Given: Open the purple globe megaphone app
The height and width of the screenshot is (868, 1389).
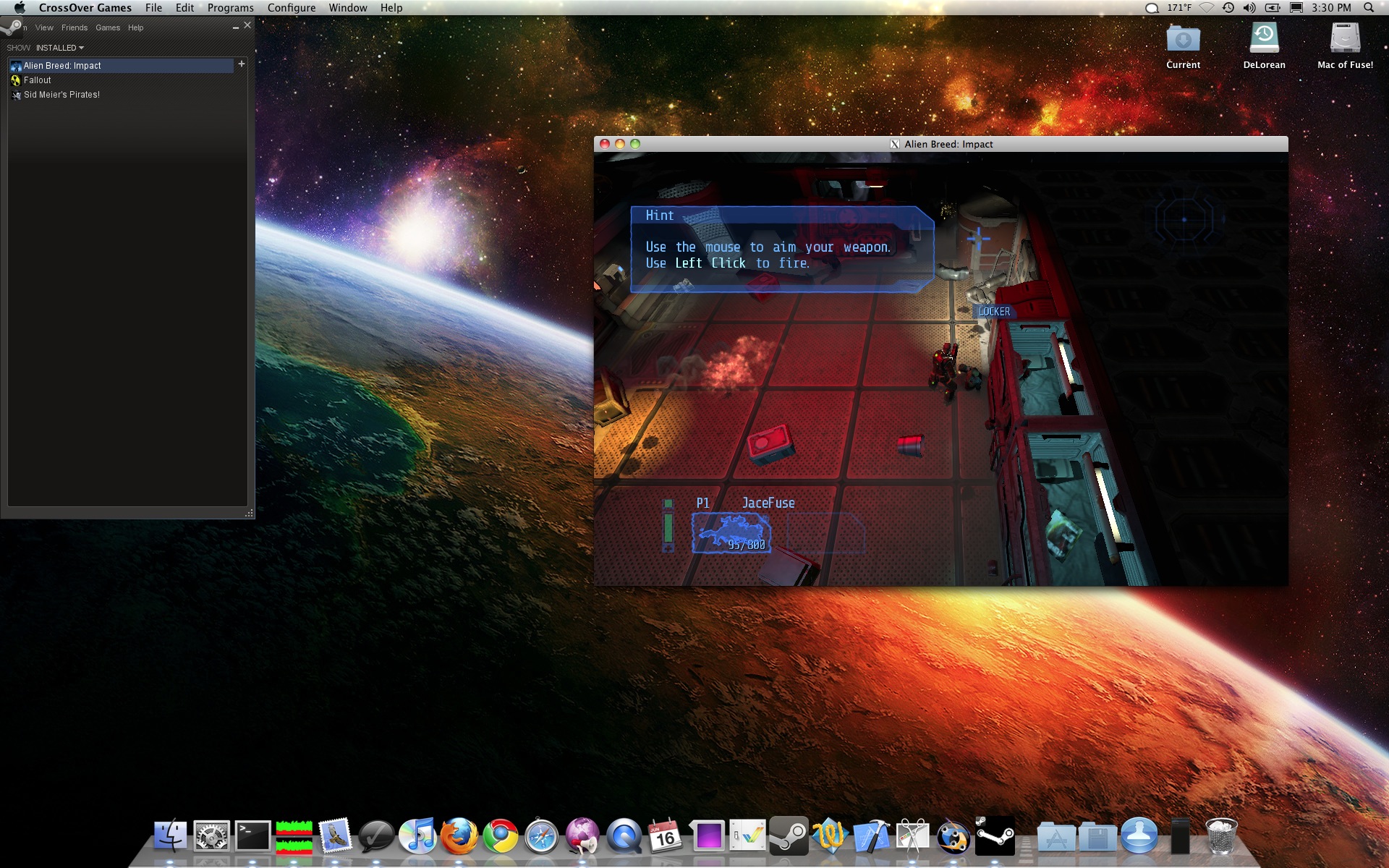Looking at the screenshot, I should (x=582, y=836).
